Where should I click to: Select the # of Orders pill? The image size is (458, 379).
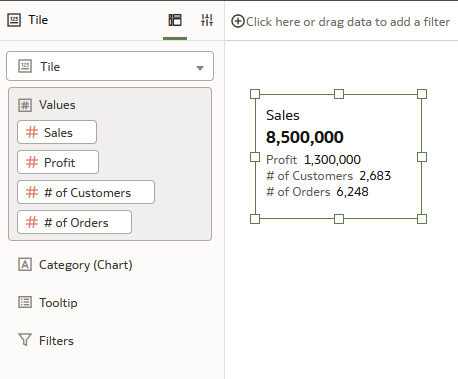point(74,222)
